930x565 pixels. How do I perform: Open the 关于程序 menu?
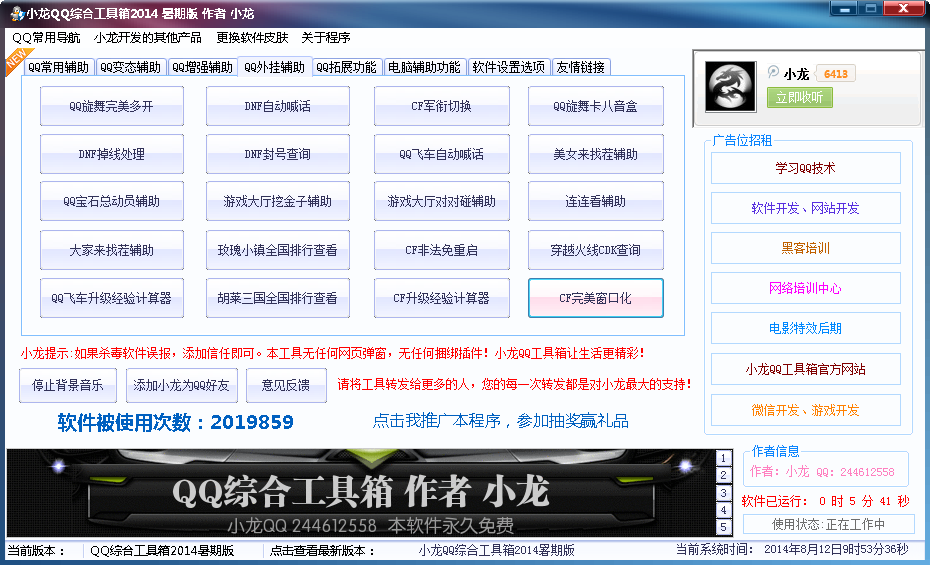tap(326, 38)
